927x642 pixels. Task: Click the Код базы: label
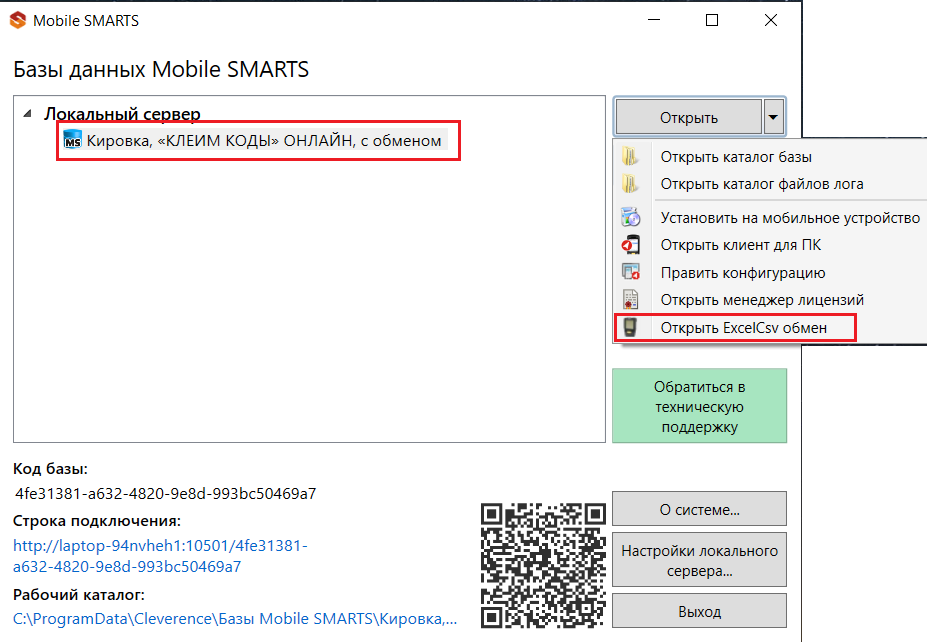pyautogui.click(x=50, y=469)
